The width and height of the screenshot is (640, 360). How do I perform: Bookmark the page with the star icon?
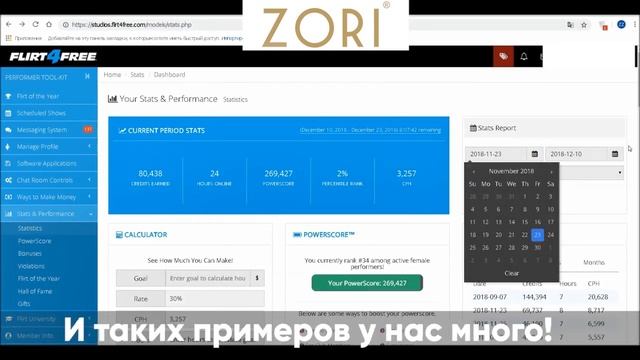pyautogui.click(x=584, y=25)
